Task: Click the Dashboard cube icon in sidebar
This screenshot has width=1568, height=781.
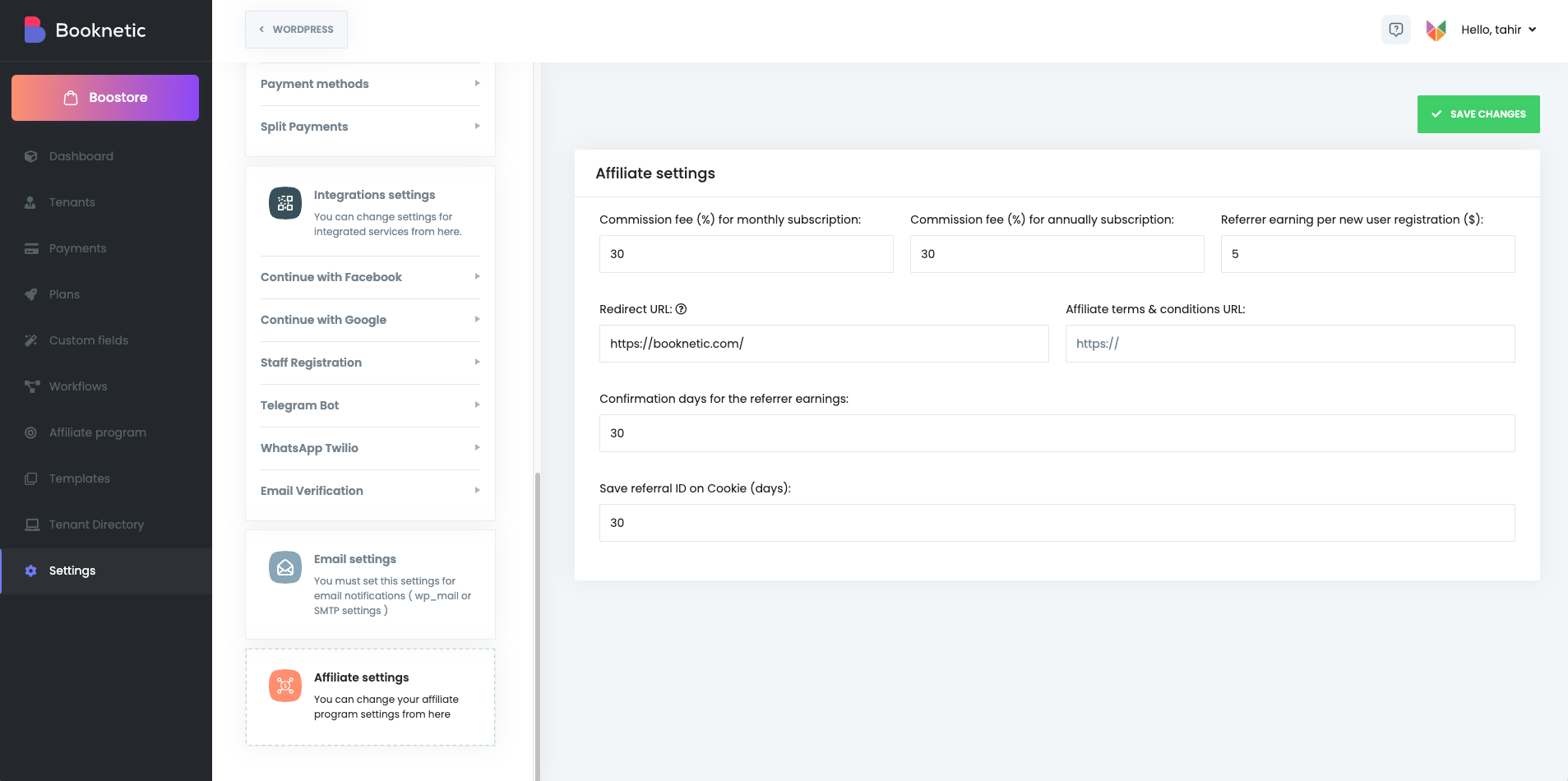Action: pyautogui.click(x=31, y=156)
